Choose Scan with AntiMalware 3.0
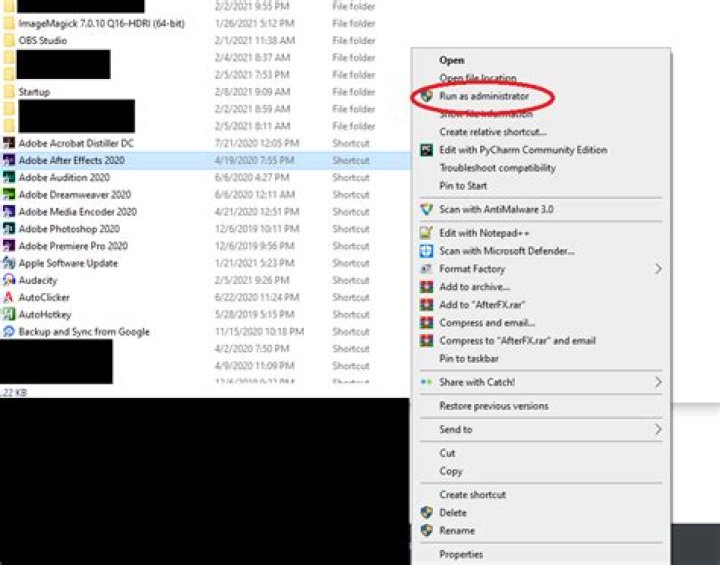Viewport: 720px width, 565px height. pyautogui.click(x=496, y=209)
